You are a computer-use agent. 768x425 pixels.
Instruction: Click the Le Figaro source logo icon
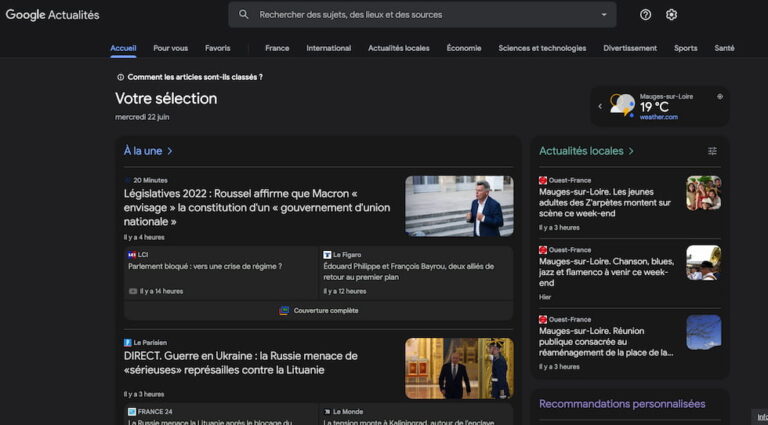pos(327,255)
